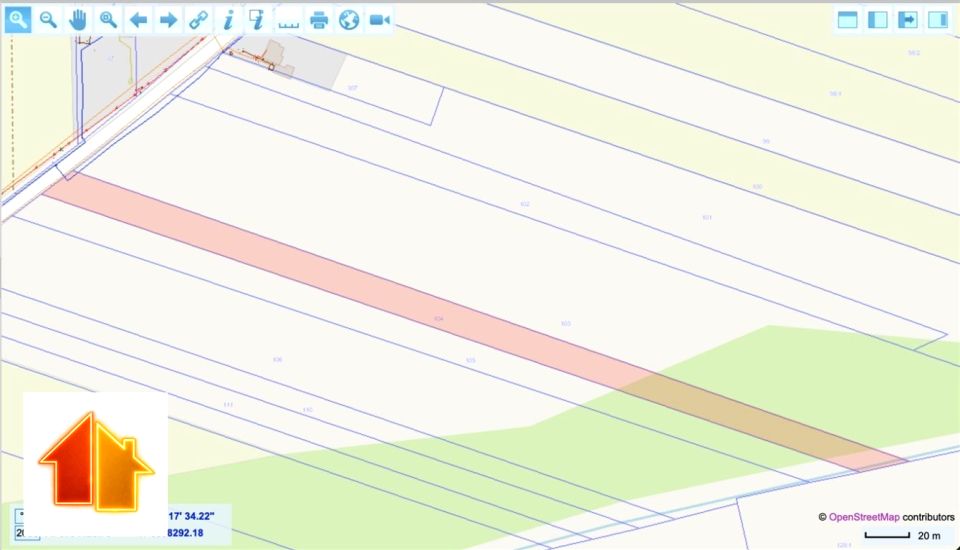
Task: Toggle the left side panel
Action: [x=877, y=20]
